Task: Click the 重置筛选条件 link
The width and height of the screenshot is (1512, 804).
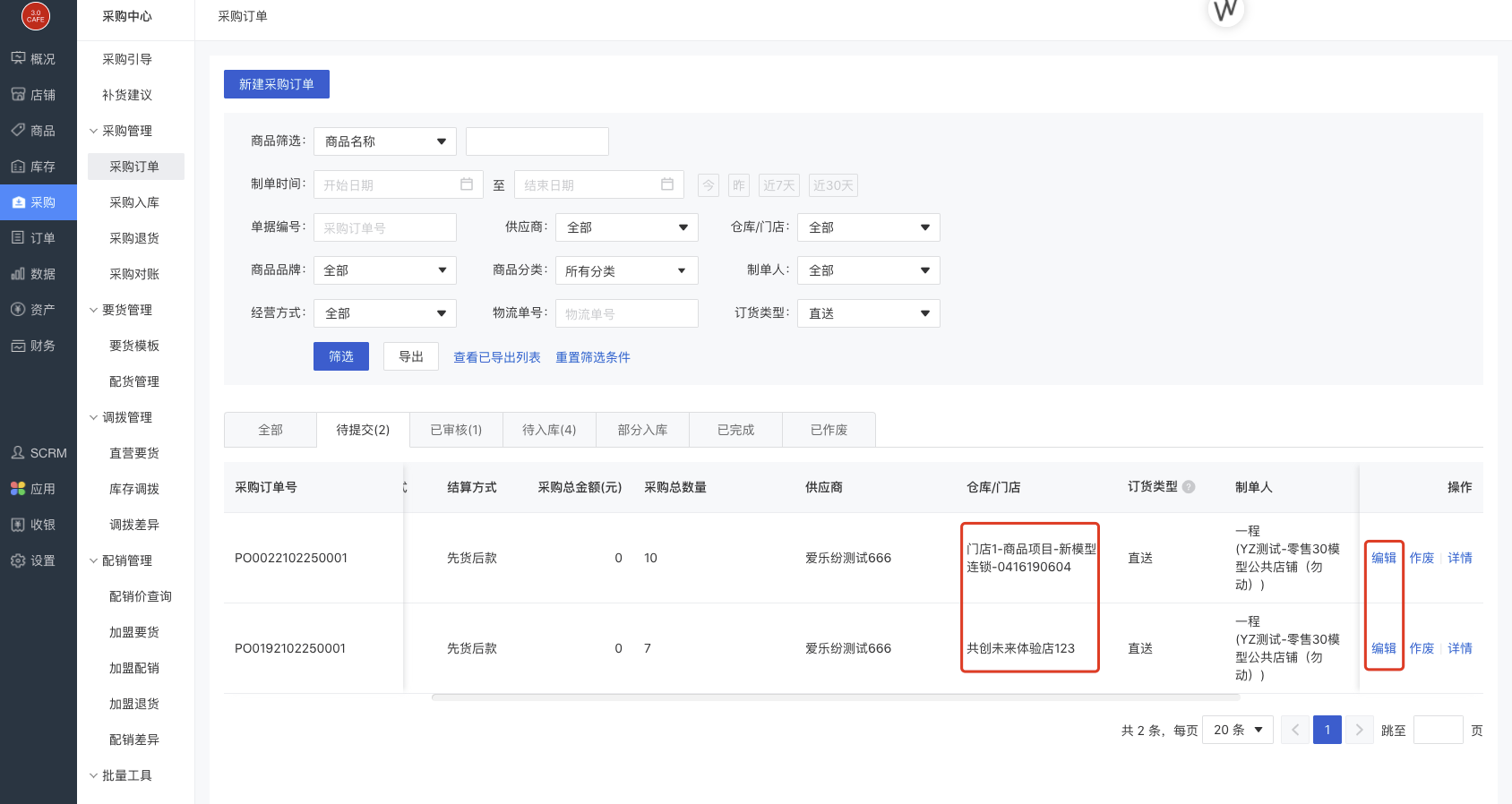Action: pos(593,357)
